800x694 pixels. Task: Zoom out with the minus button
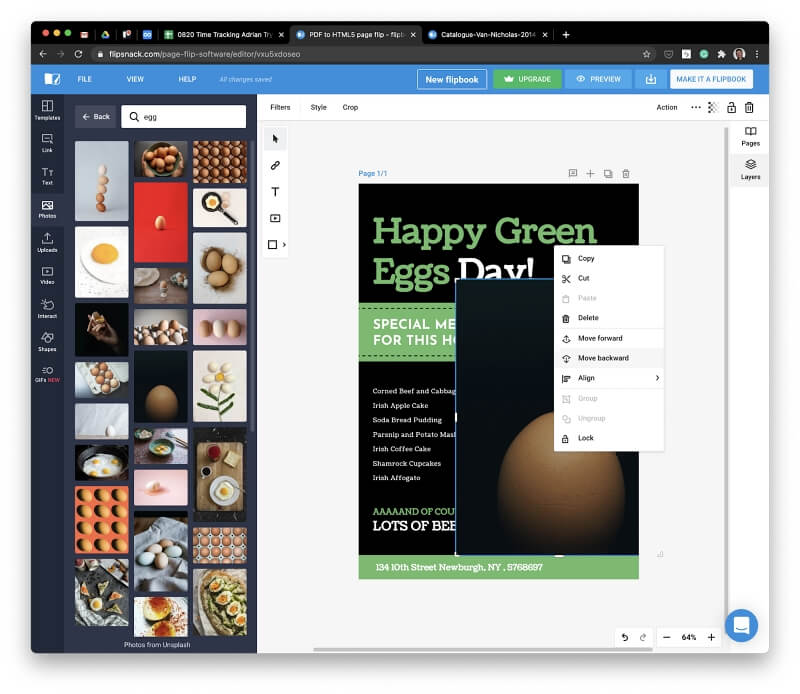point(667,637)
